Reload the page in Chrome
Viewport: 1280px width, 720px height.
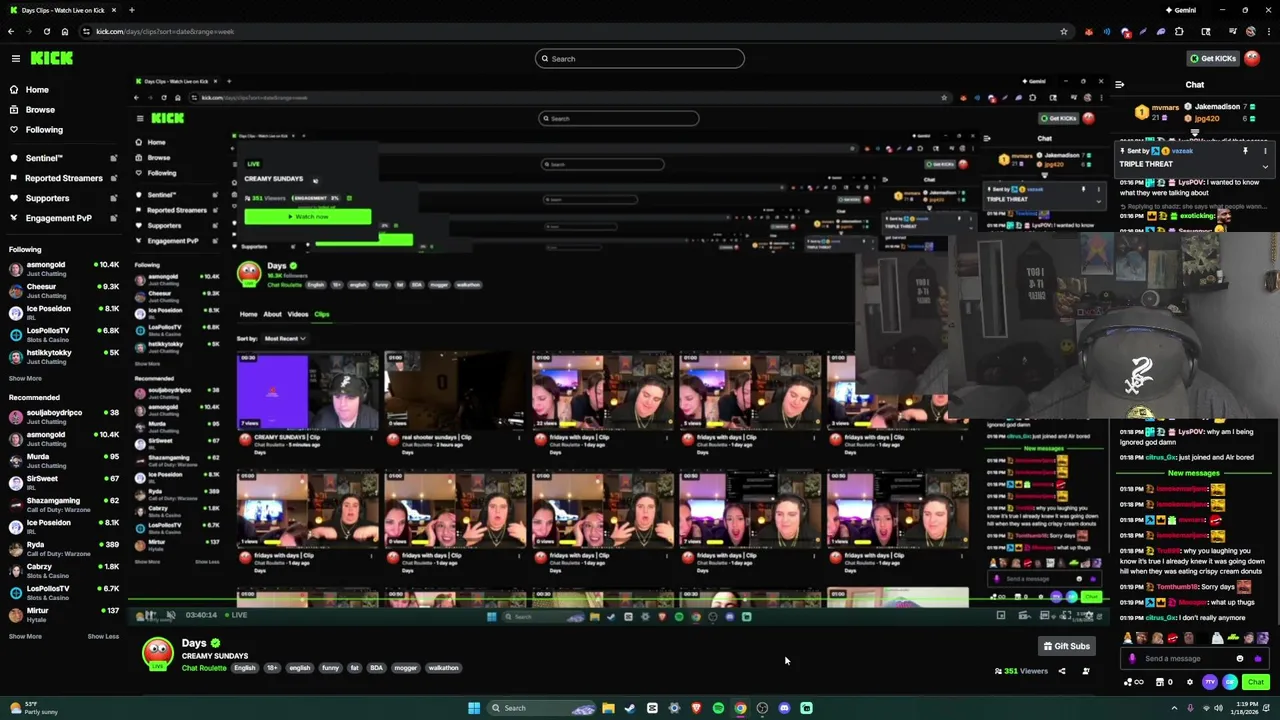point(46,31)
